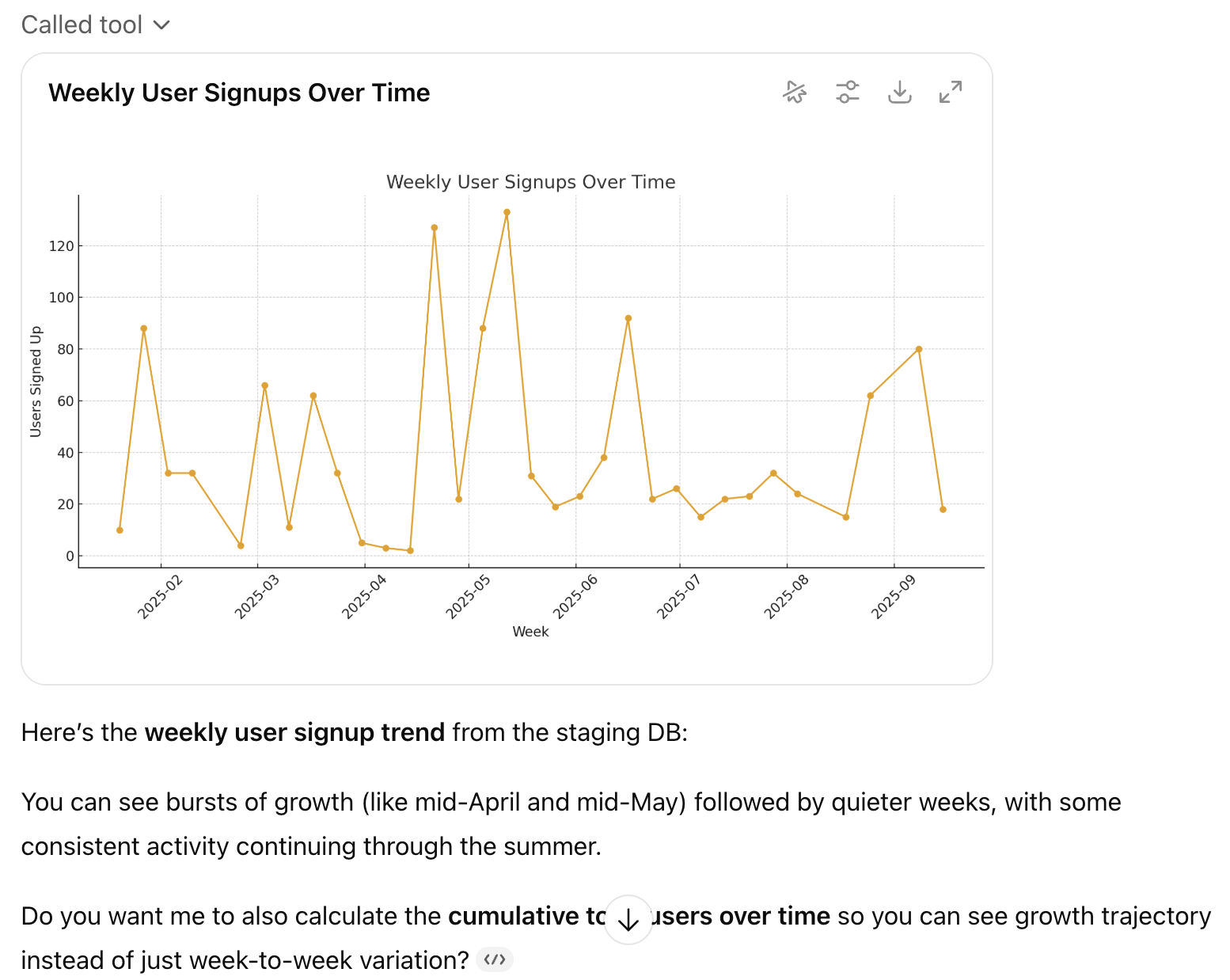The width and height of the screenshot is (1230, 980).
Task: Click the 2025-09 x-axis tick label
Action: click(x=894, y=597)
